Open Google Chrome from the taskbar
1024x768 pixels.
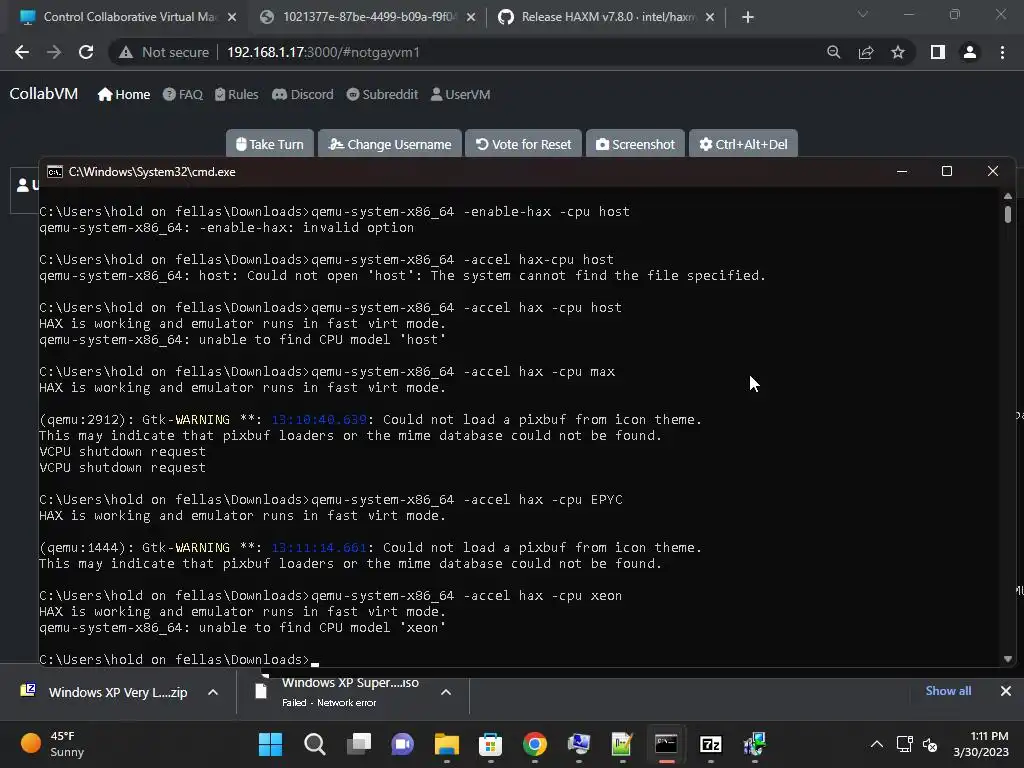[535, 744]
